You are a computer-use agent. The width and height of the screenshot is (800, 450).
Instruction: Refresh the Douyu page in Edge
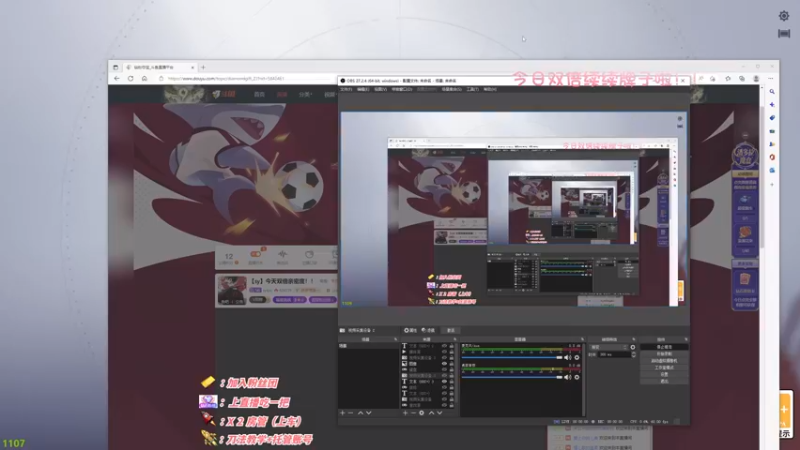pos(131,79)
